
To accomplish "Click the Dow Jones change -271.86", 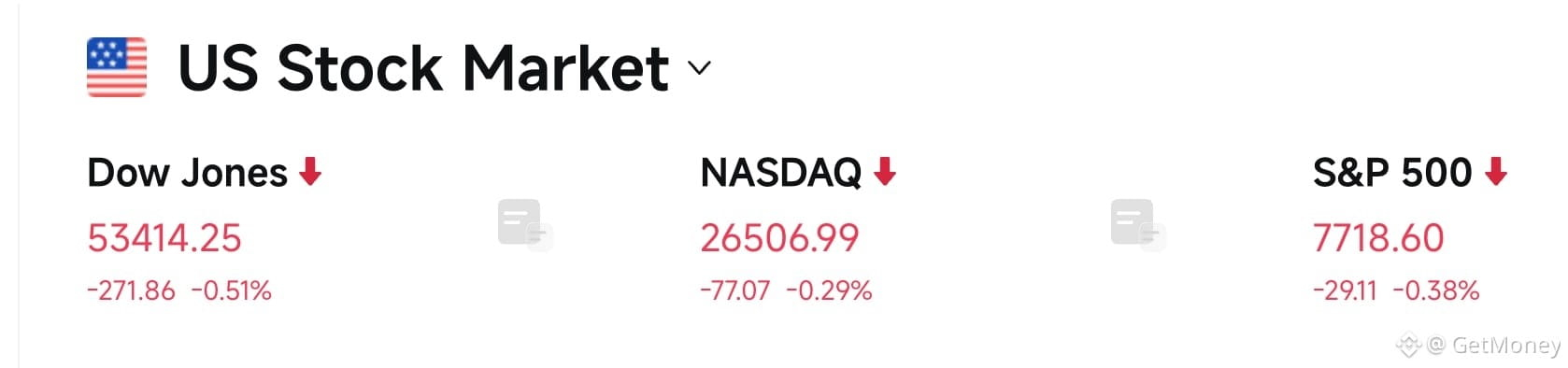I will pyautogui.click(x=131, y=291).
